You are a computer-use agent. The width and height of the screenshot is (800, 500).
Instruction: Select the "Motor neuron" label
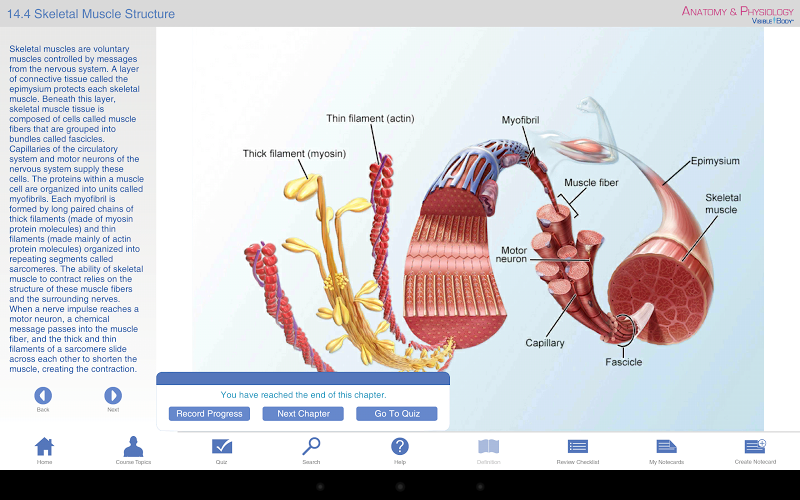point(512,255)
